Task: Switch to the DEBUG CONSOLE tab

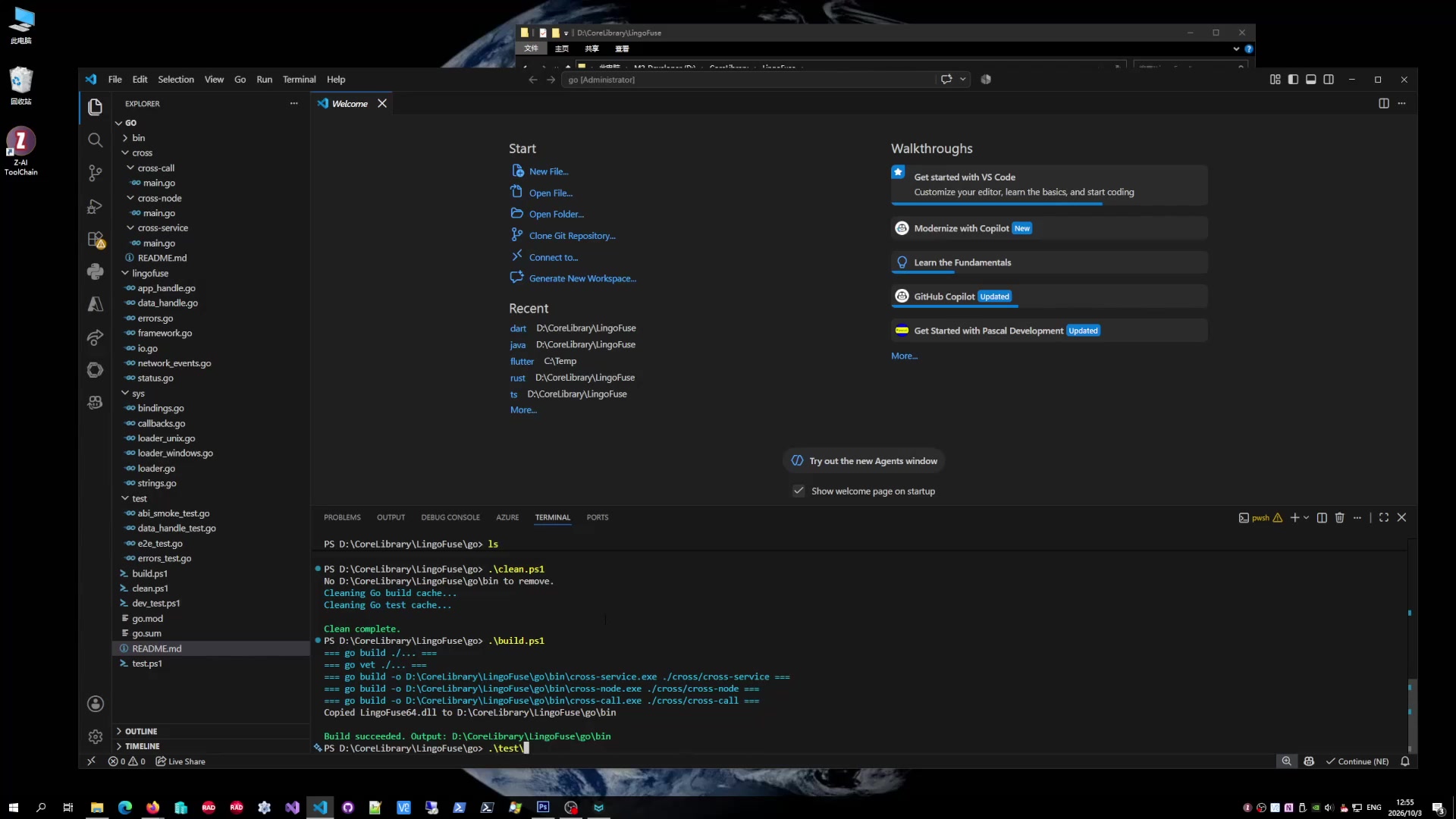Action: click(450, 517)
